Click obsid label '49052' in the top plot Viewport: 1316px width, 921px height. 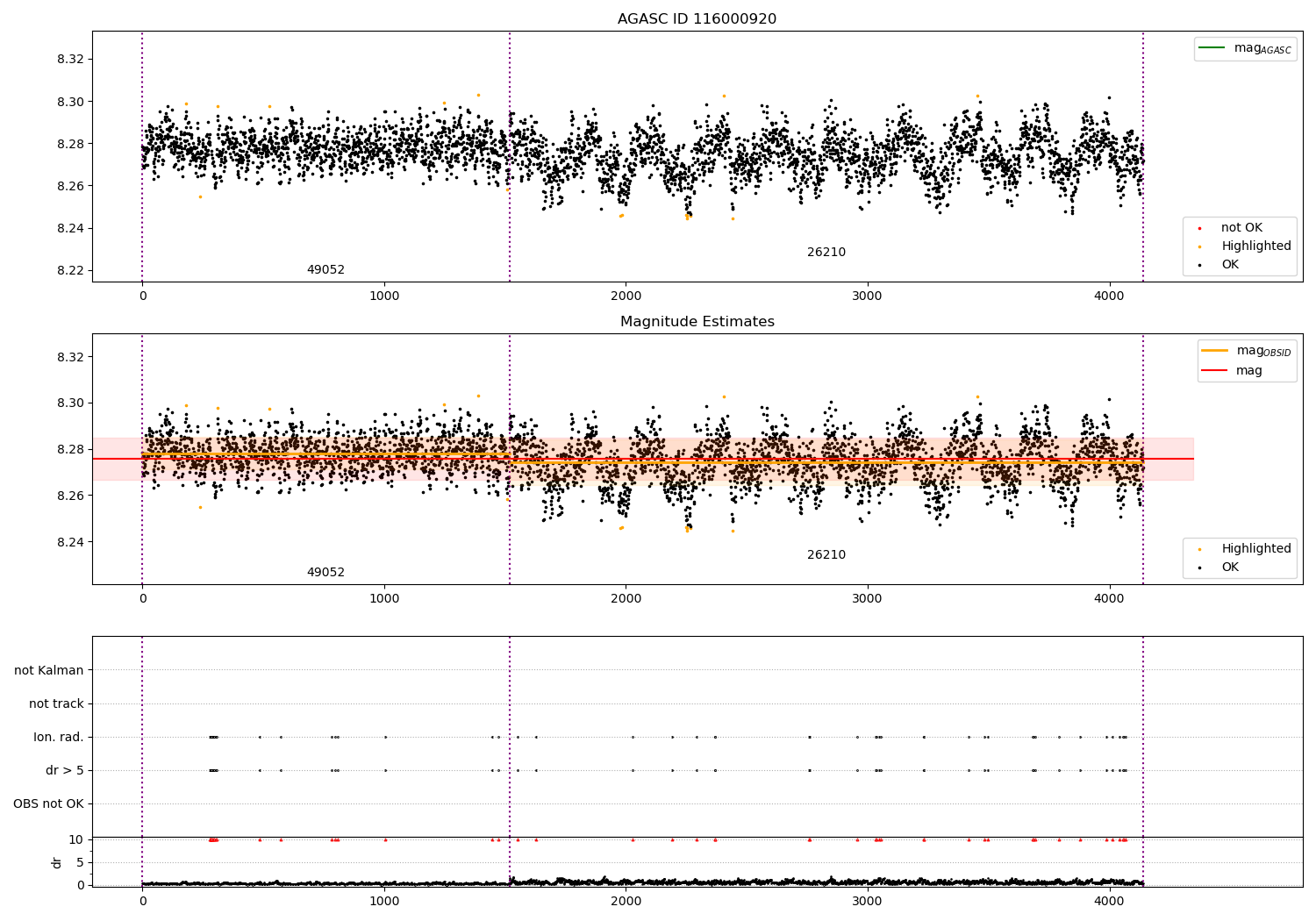(x=325, y=270)
